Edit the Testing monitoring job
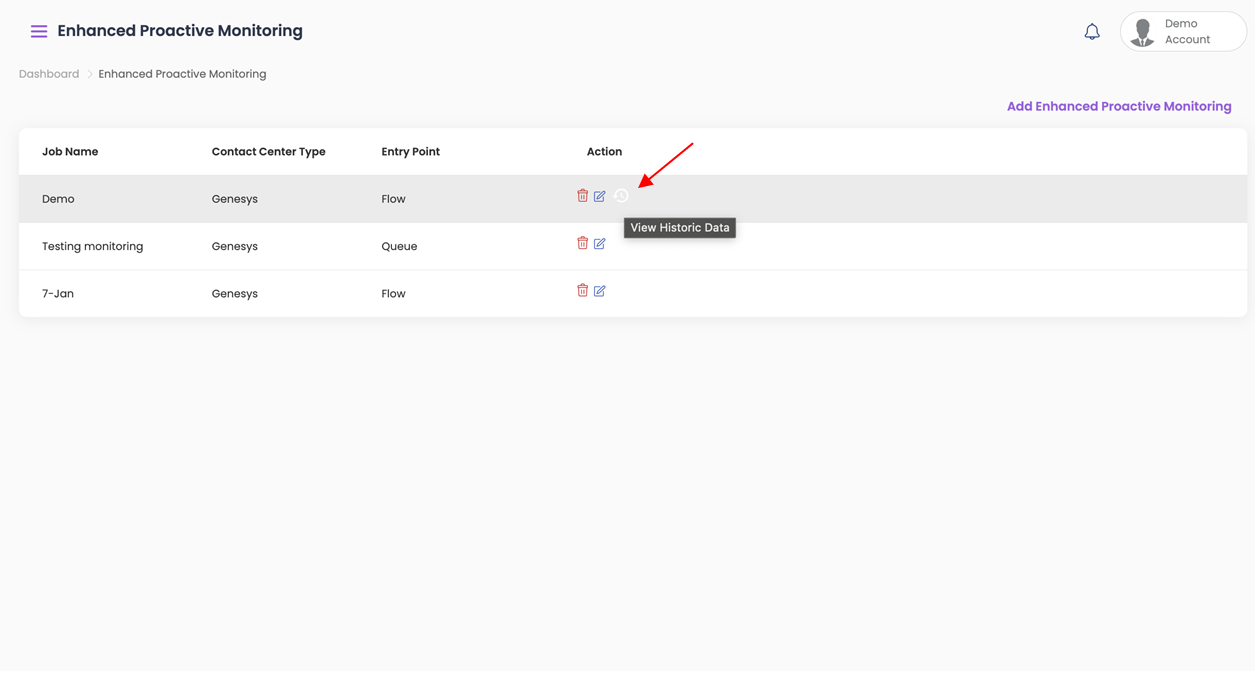1257x674 pixels. 600,243
